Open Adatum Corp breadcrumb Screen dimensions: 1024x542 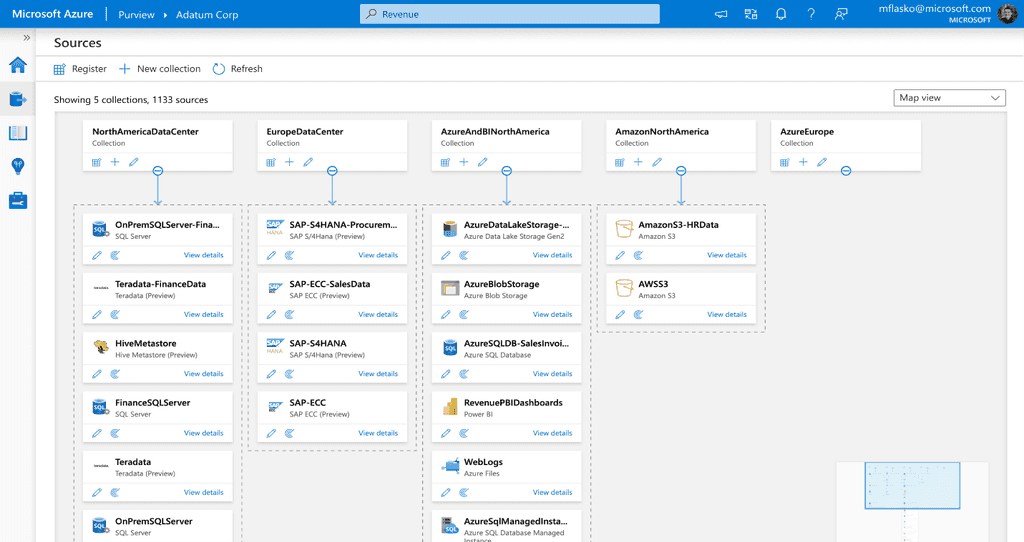(207, 14)
